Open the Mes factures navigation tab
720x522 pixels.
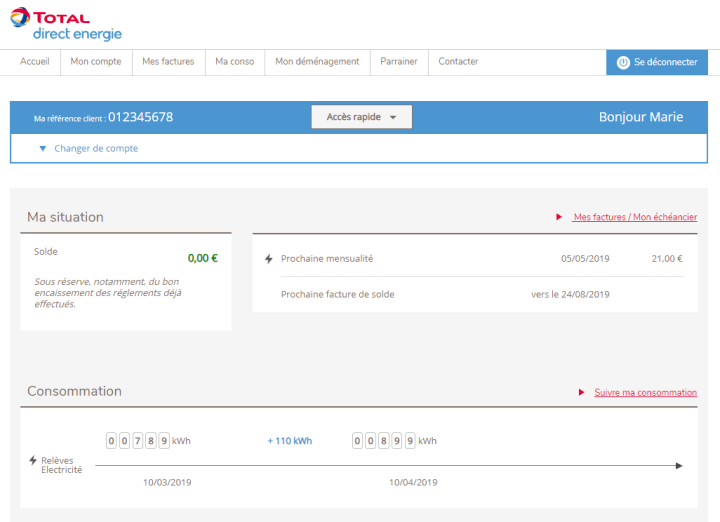point(168,62)
